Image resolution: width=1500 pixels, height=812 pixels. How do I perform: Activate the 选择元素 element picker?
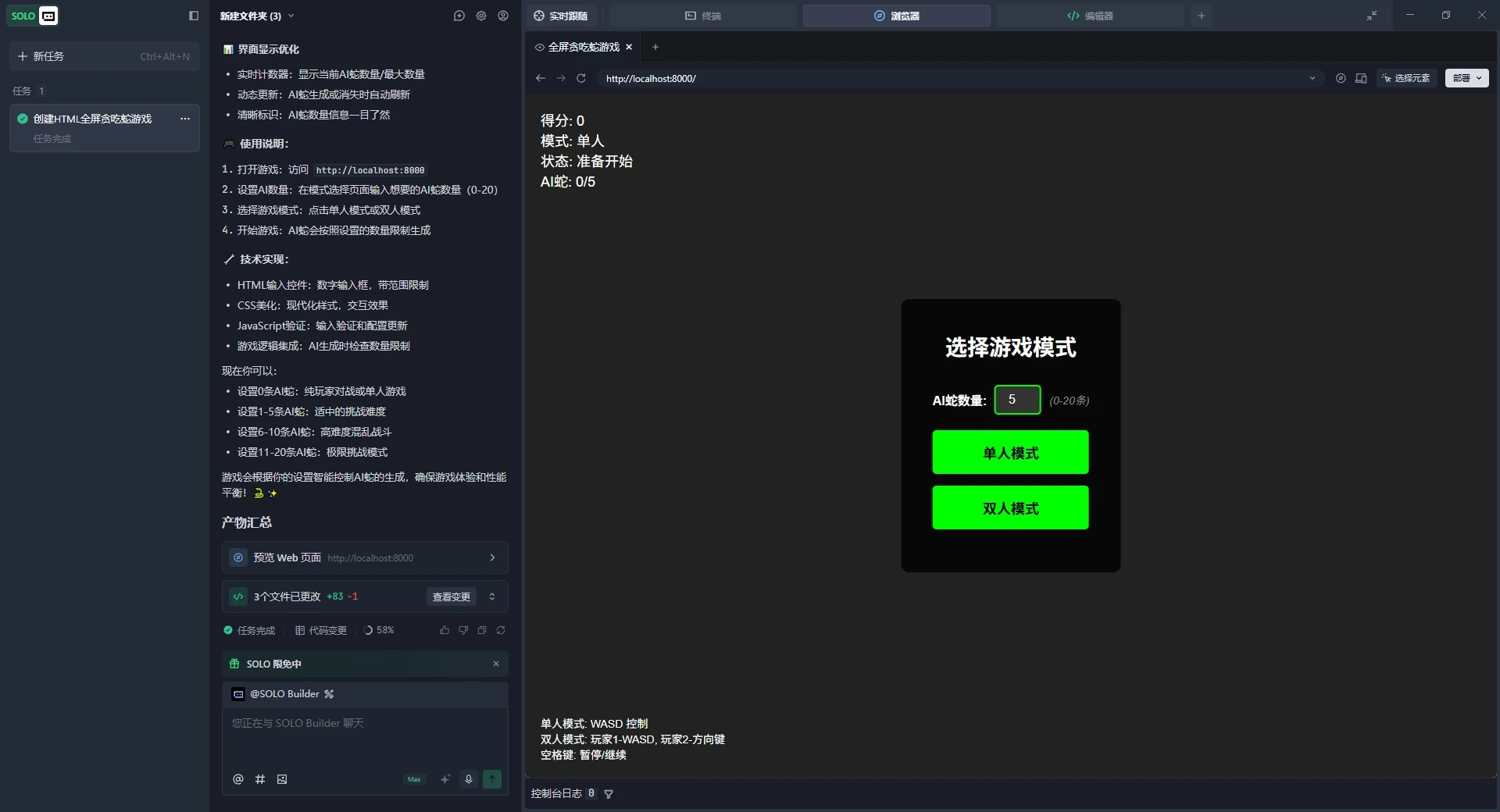pos(1406,78)
